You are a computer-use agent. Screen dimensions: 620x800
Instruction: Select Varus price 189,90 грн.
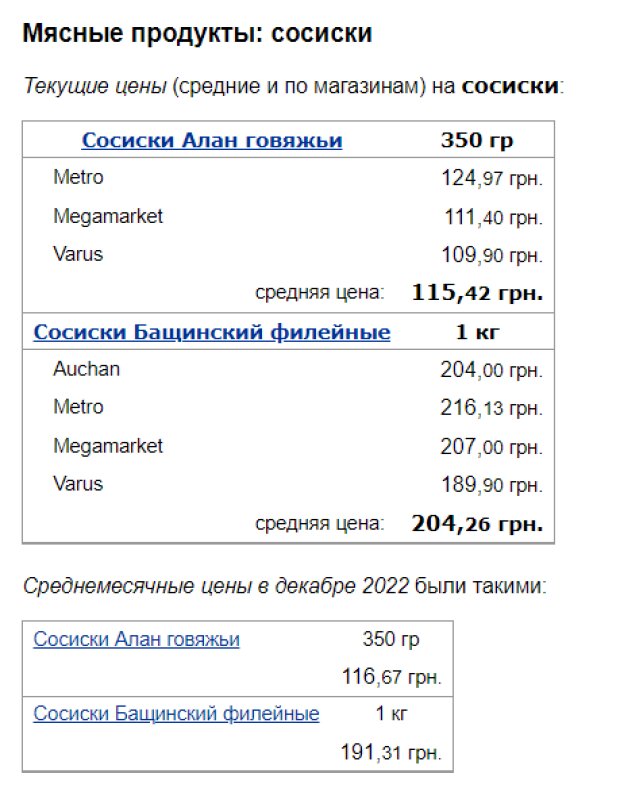[x=492, y=485]
